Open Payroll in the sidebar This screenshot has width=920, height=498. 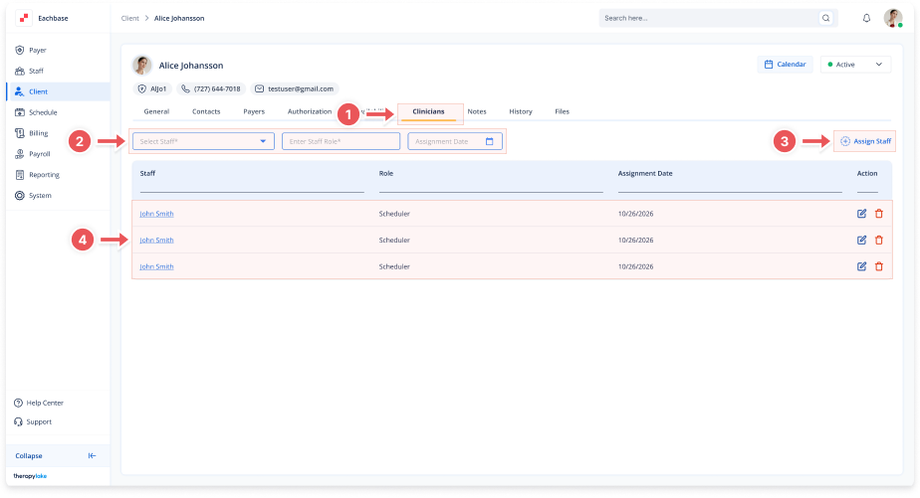(38, 154)
